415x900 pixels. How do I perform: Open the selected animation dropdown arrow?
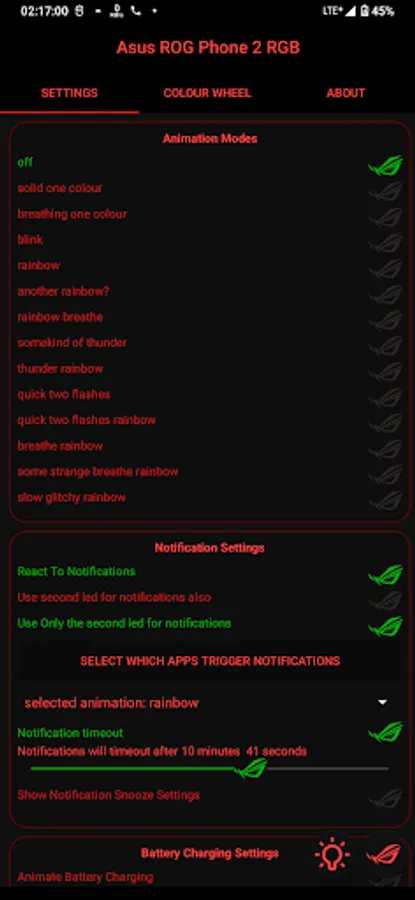[382, 703]
